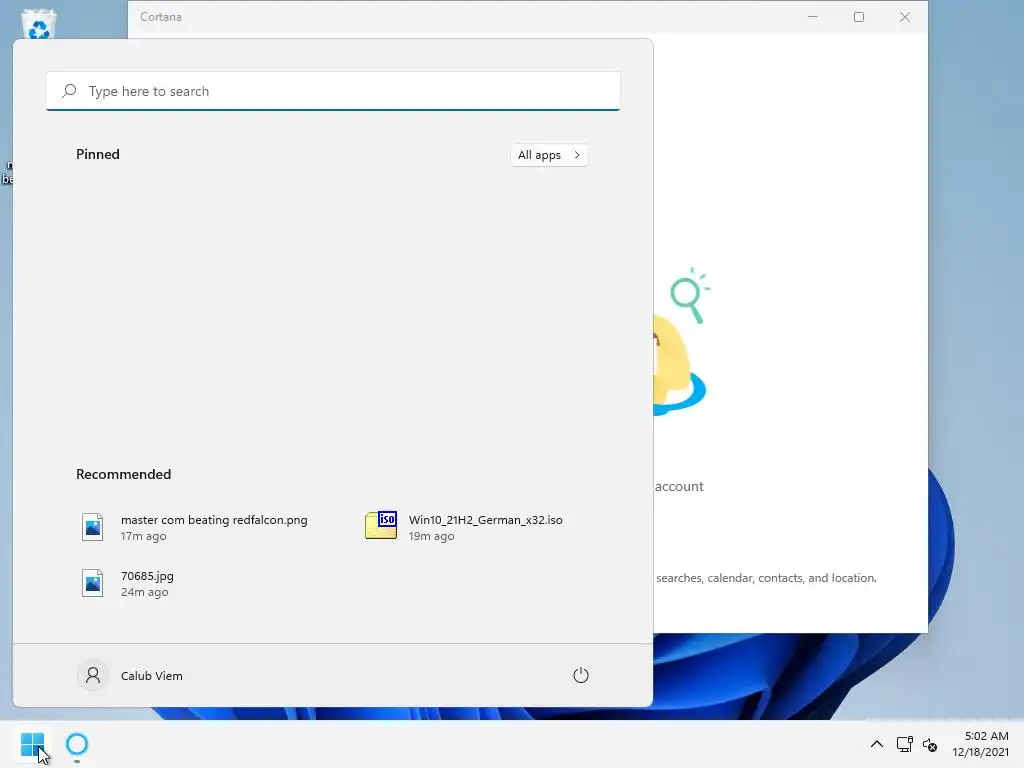This screenshot has width=1024, height=768.
Task: Click the image icon beside 70685.jpg
Action: pyautogui.click(x=92, y=583)
